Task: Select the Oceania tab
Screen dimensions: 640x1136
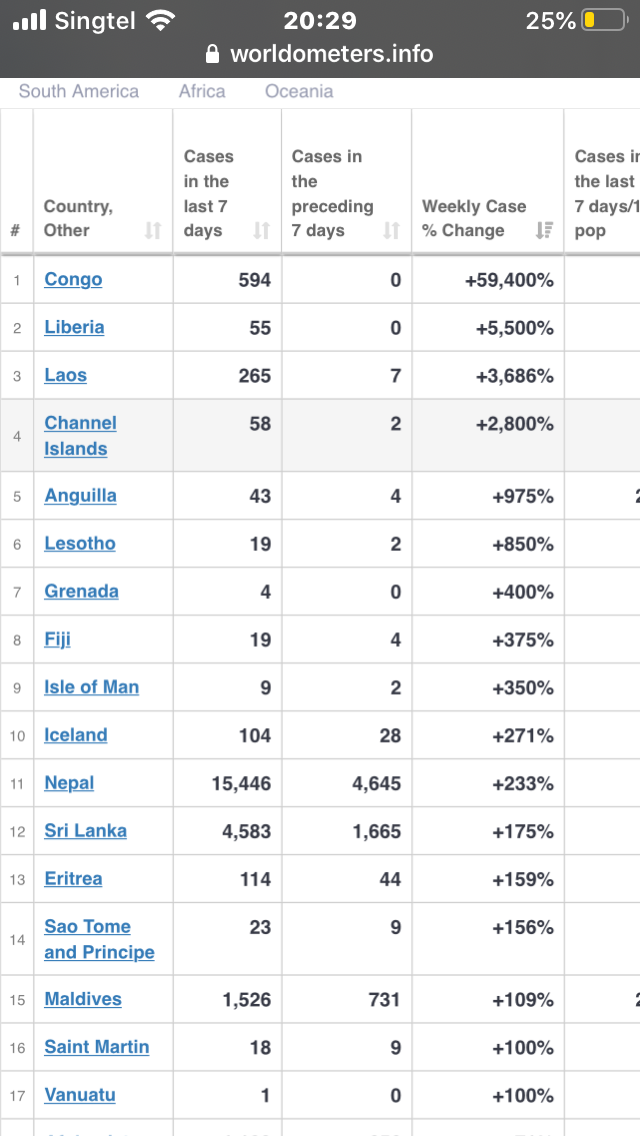Action: pyautogui.click(x=299, y=91)
